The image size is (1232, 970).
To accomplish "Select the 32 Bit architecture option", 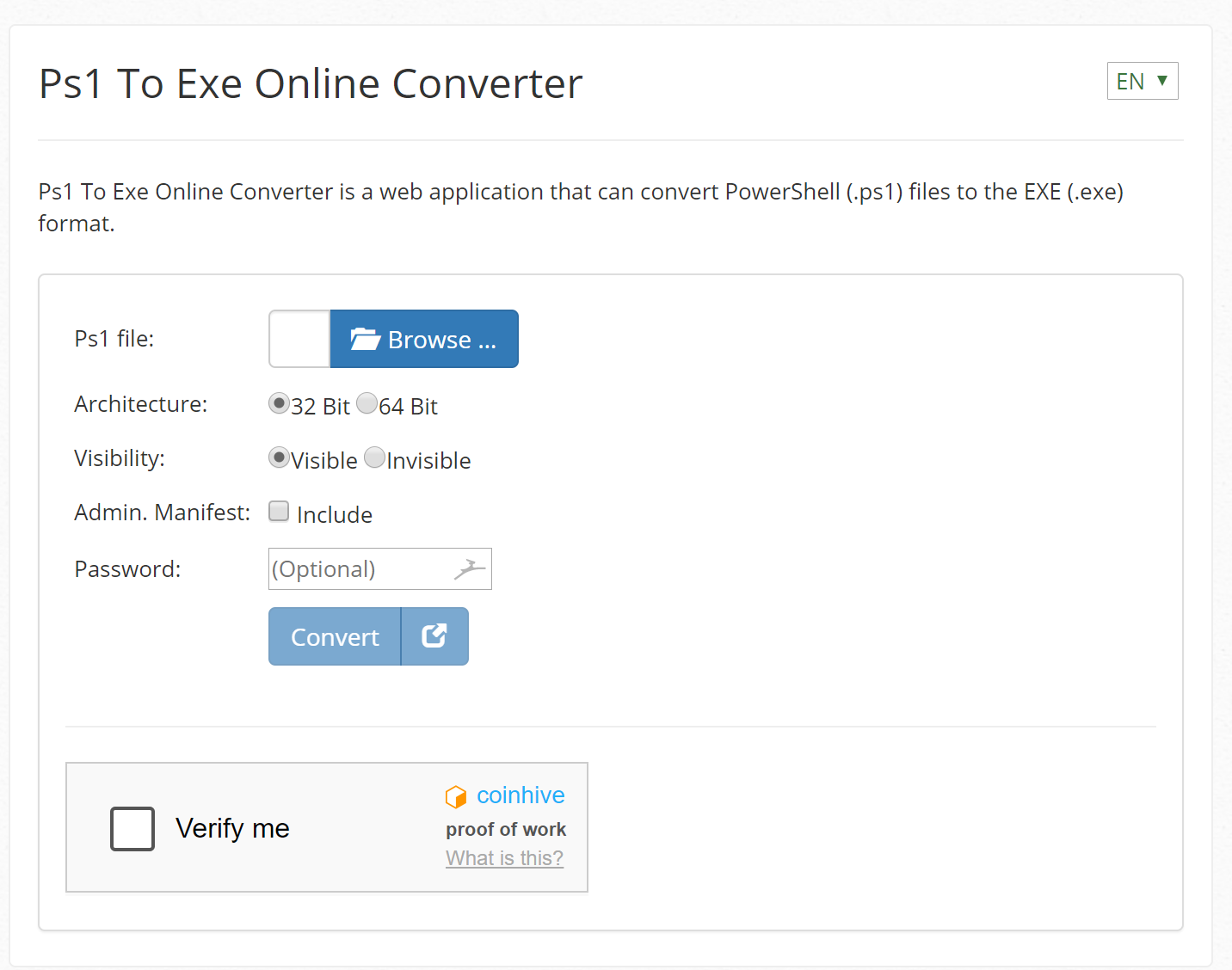I will [x=279, y=403].
